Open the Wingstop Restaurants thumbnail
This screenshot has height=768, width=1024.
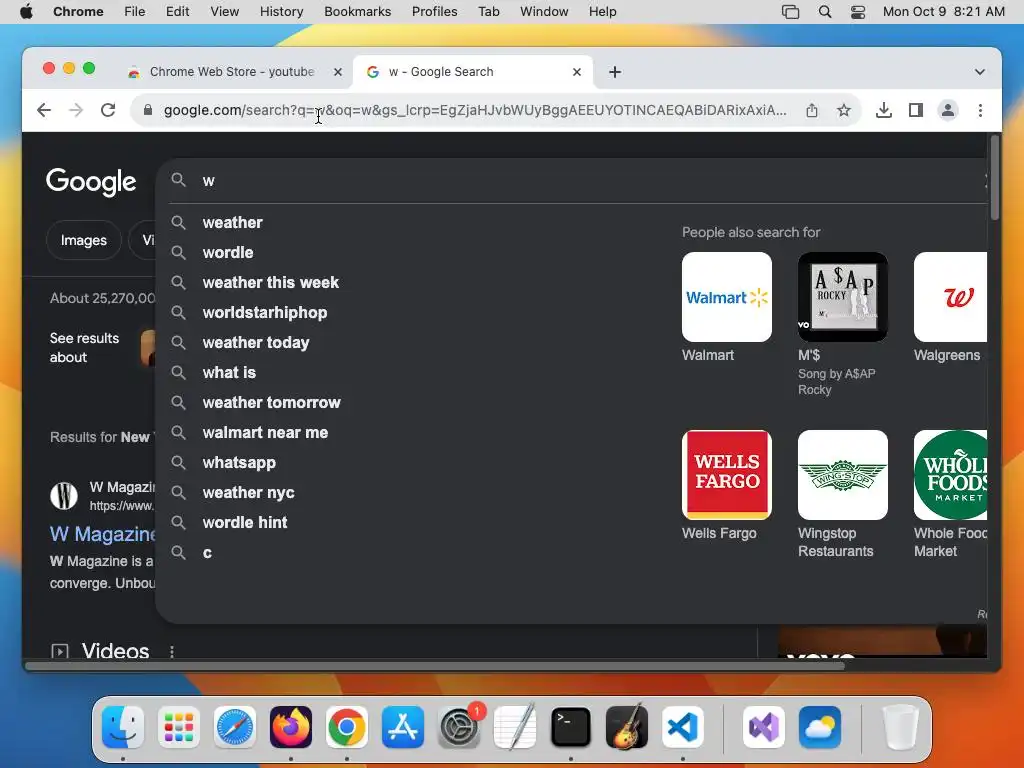[x=842, y=475]
